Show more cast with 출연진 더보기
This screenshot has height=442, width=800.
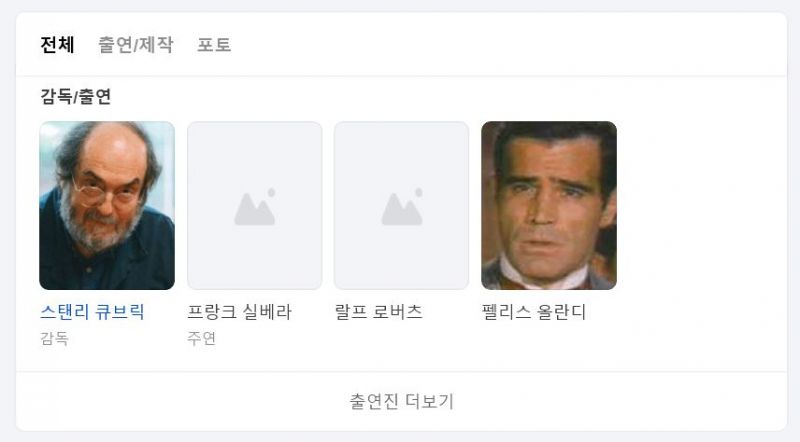click(x=401, y=401)
